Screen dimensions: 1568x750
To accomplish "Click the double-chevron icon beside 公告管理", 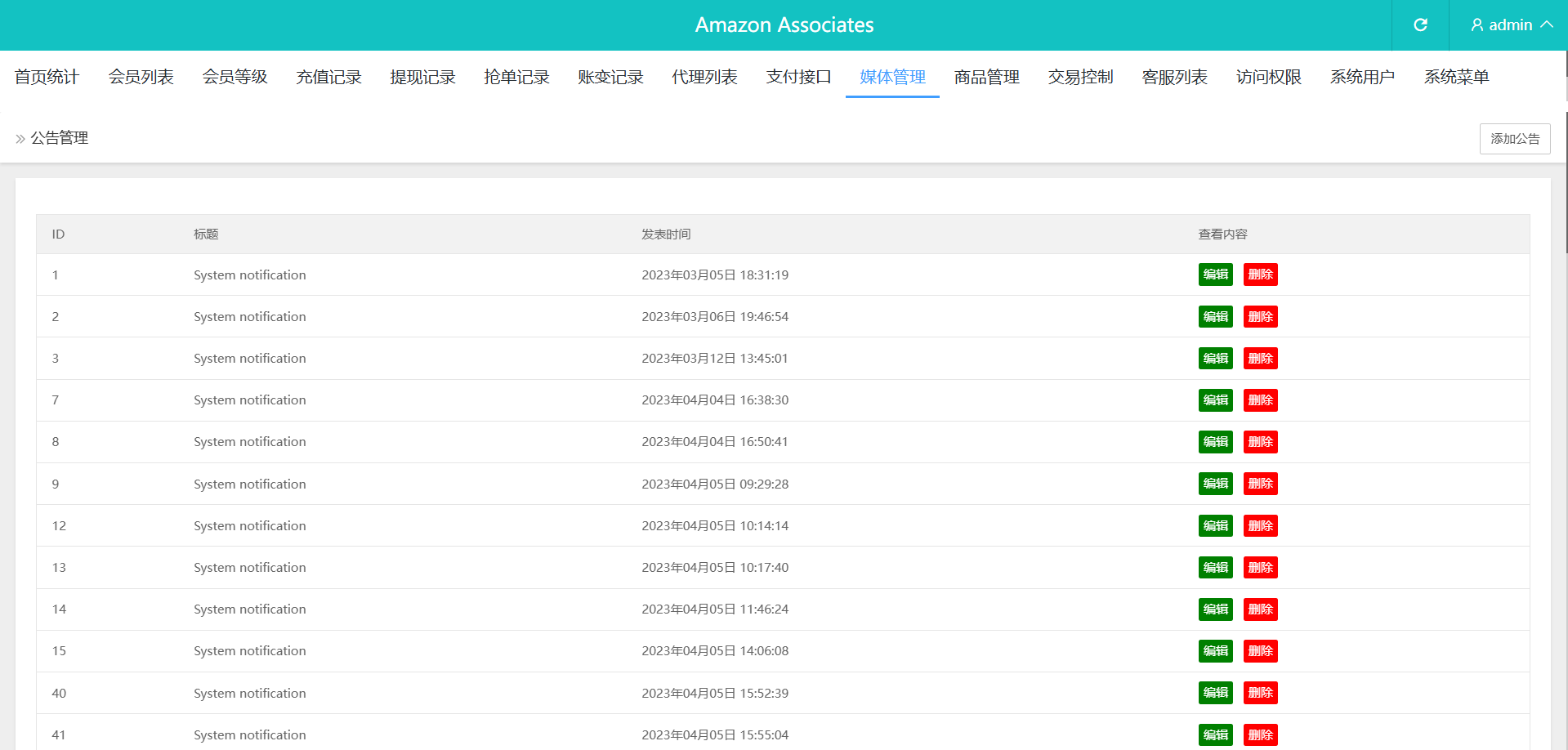I will click(20, 139).
